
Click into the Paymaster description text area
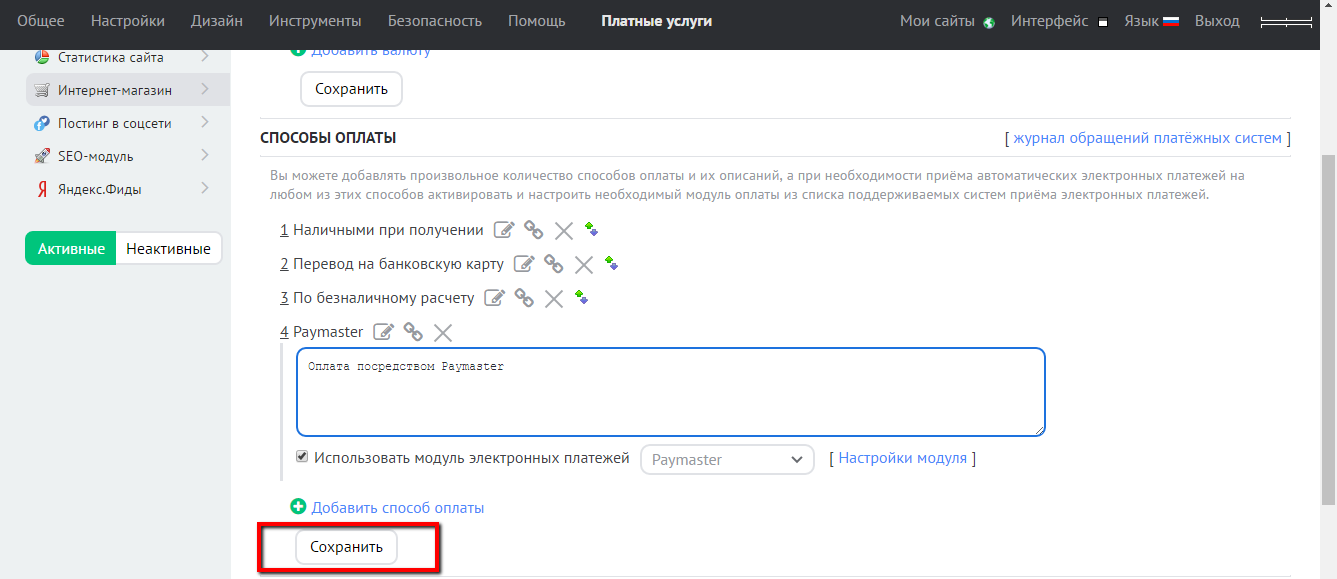[670, 392]
